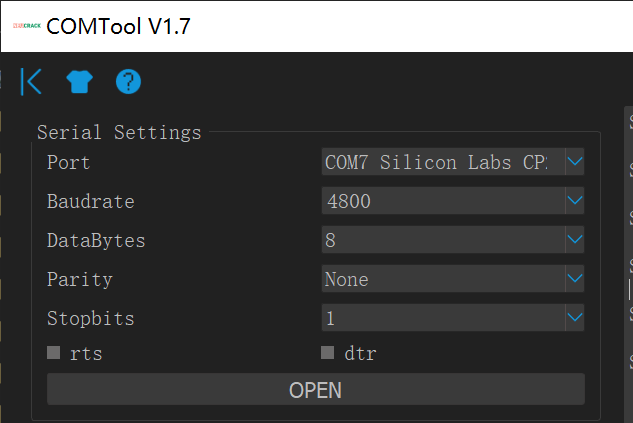
Task: Open the Parity dropdown arrow
Action: pos(574,279)
